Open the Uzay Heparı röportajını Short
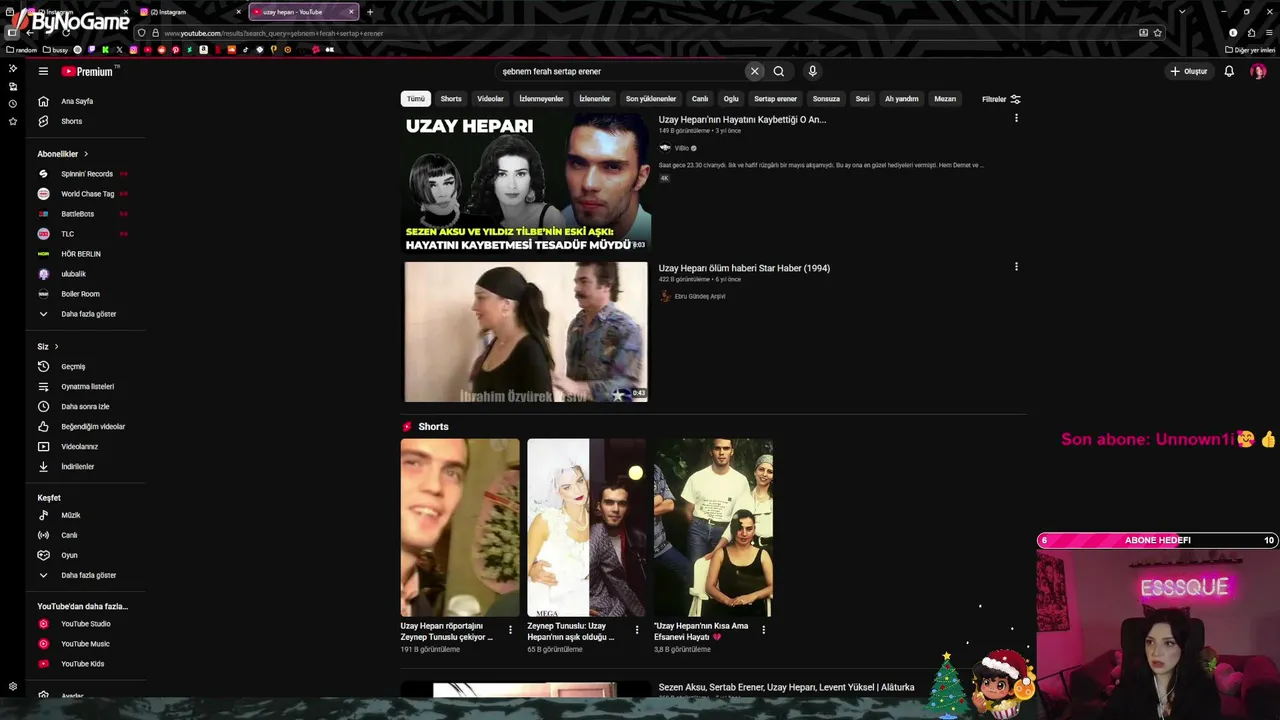Image resolution: width=1280 pixels, height=720 pixels. click(x=460, y=527)
